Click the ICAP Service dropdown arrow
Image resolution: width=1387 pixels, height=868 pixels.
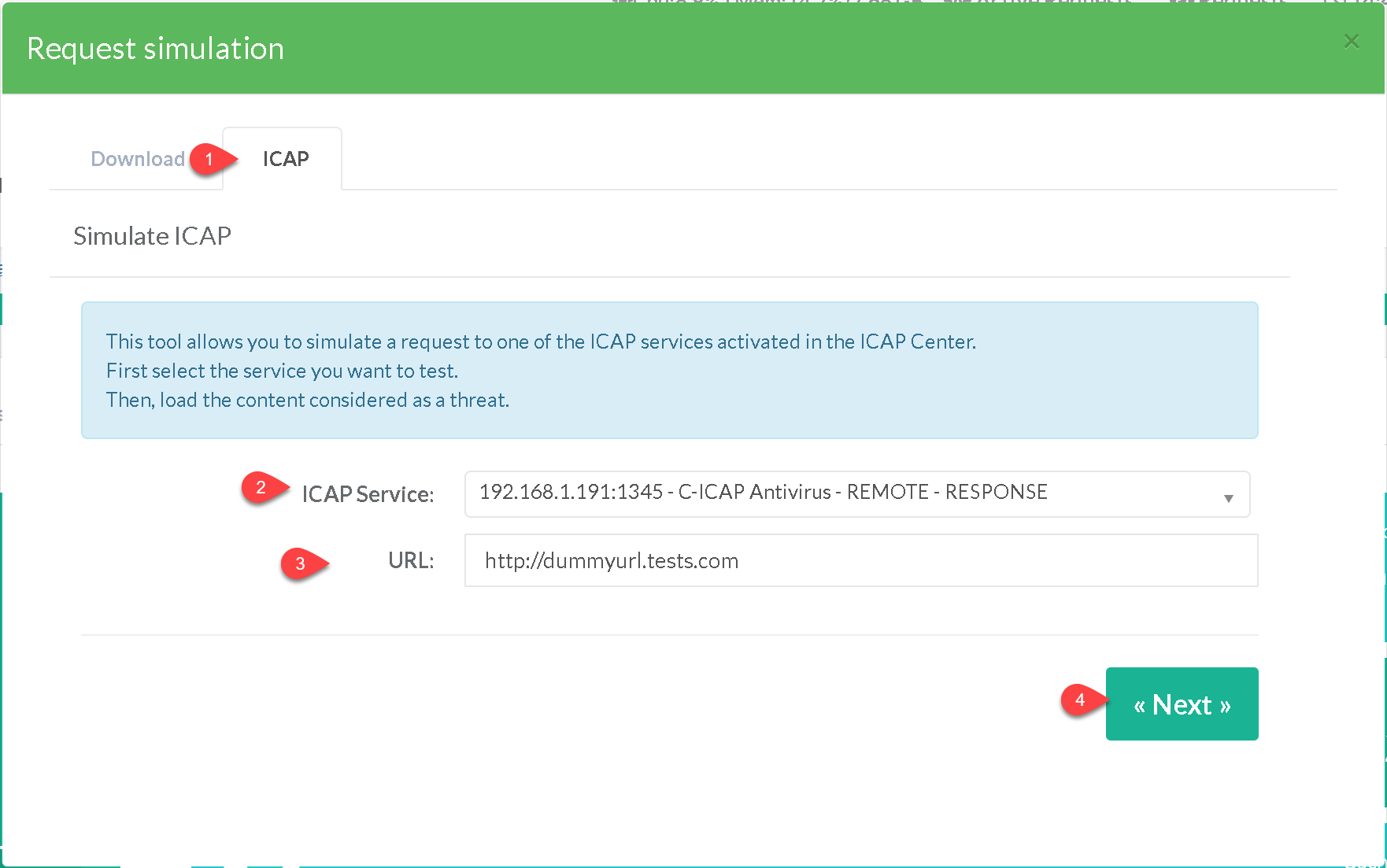[1228, 497]
